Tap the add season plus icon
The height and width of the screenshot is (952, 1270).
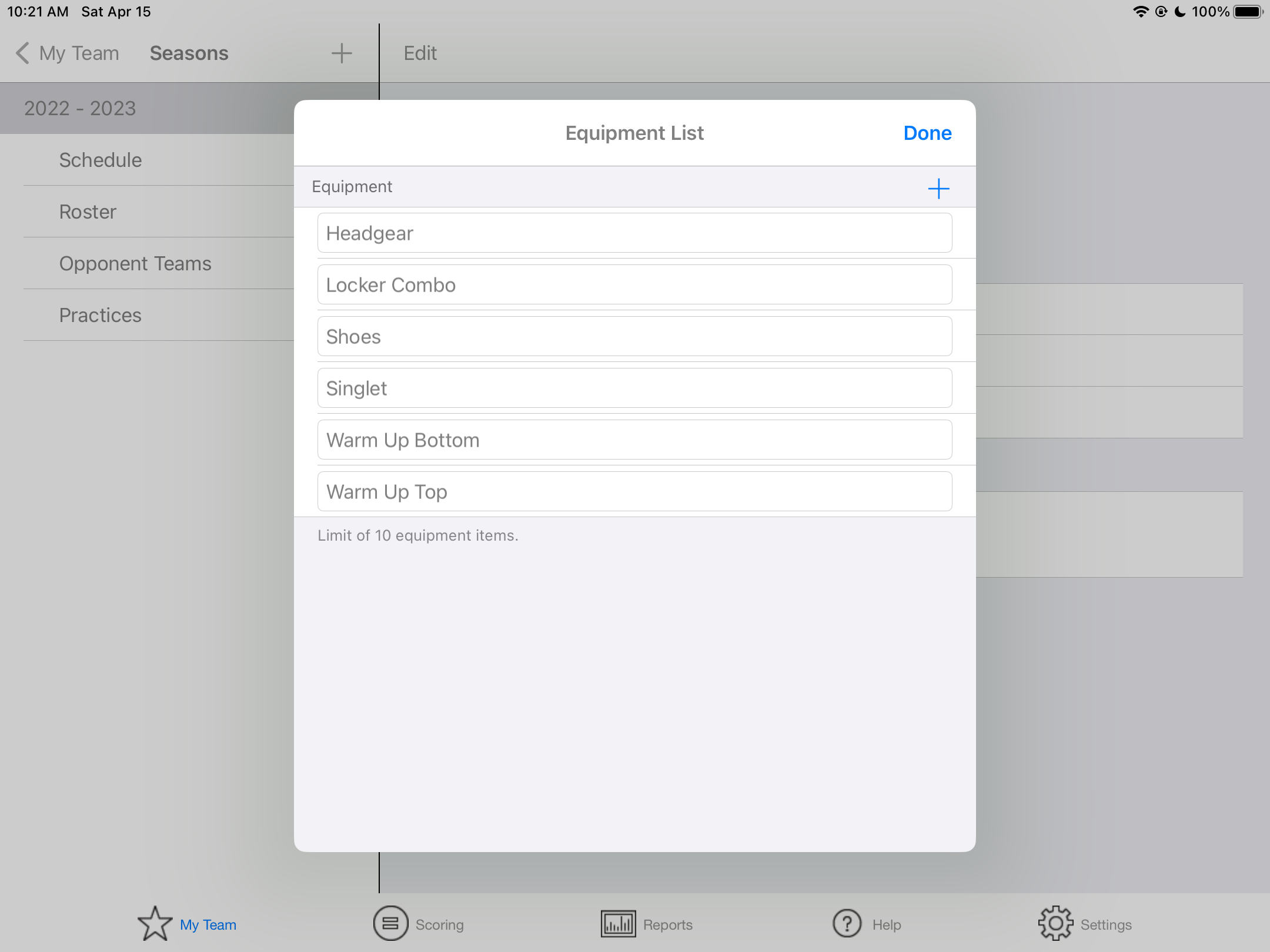click(341, 53)
